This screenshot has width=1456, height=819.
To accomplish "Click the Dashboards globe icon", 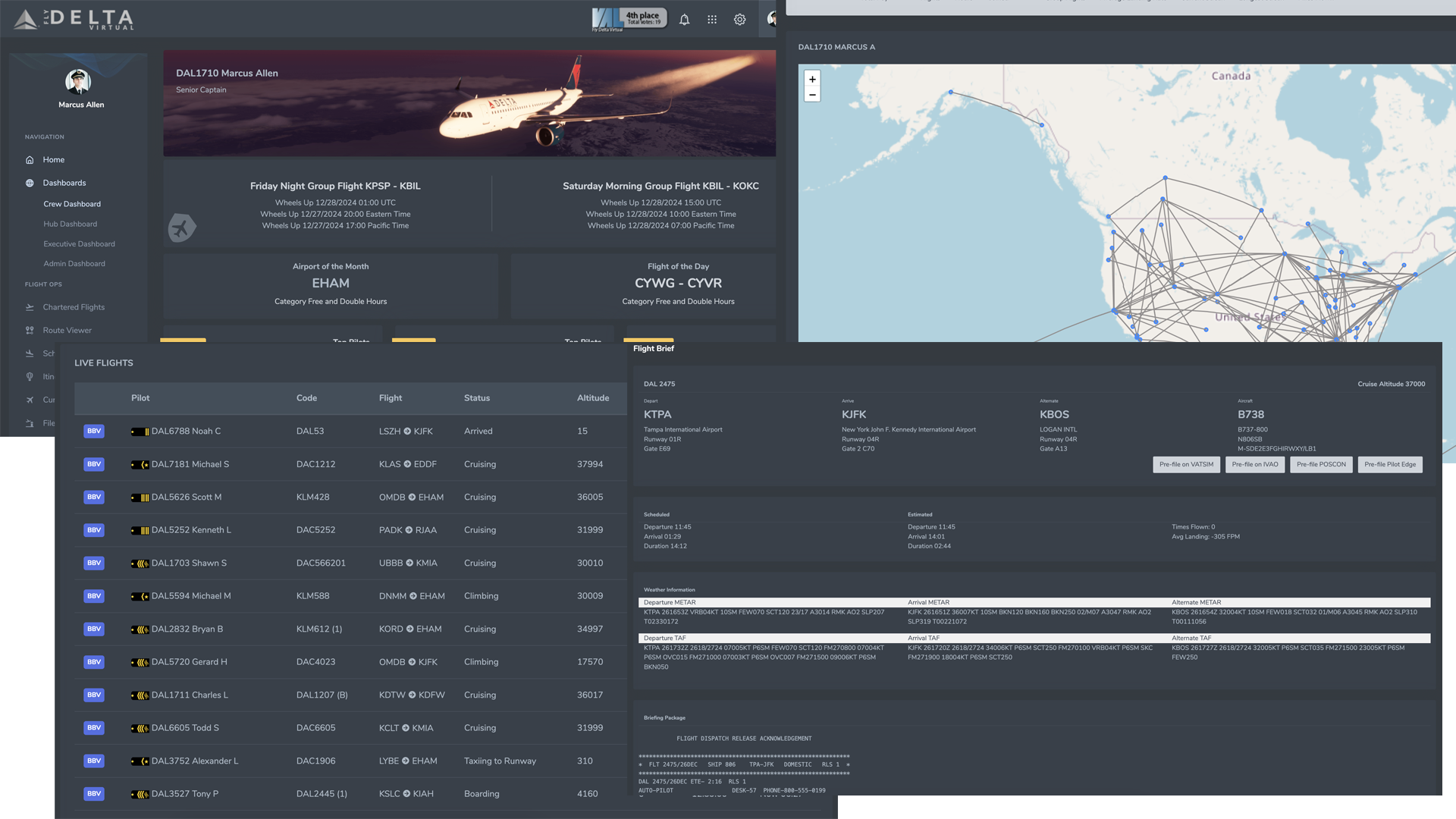I will pyautogui.click(x=30, y=183).
